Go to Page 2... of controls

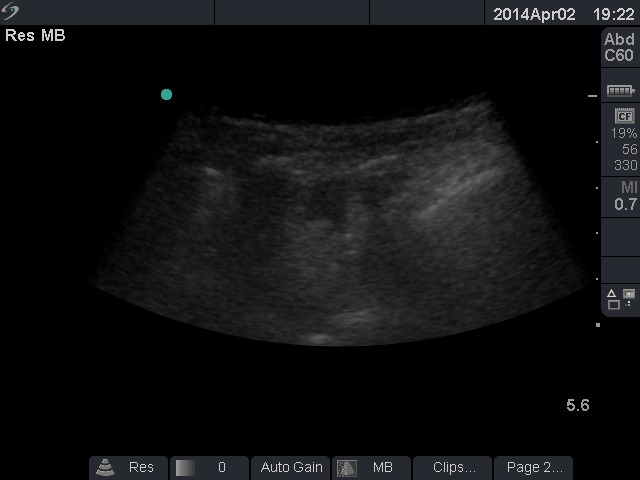[x=533, y=468]
